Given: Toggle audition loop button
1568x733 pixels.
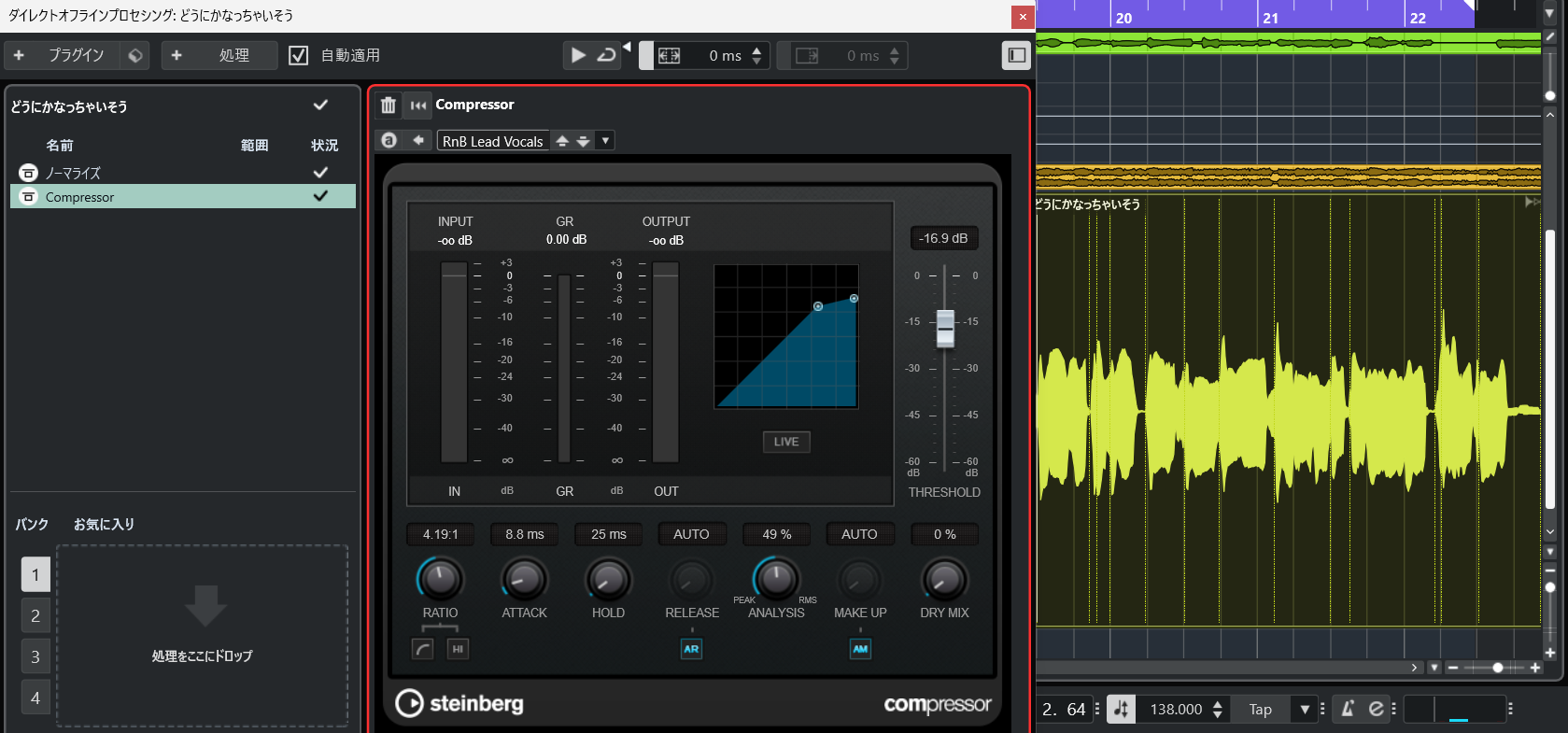Looking at the screenshot, I should pyautogui.click(x=606, y=55).
